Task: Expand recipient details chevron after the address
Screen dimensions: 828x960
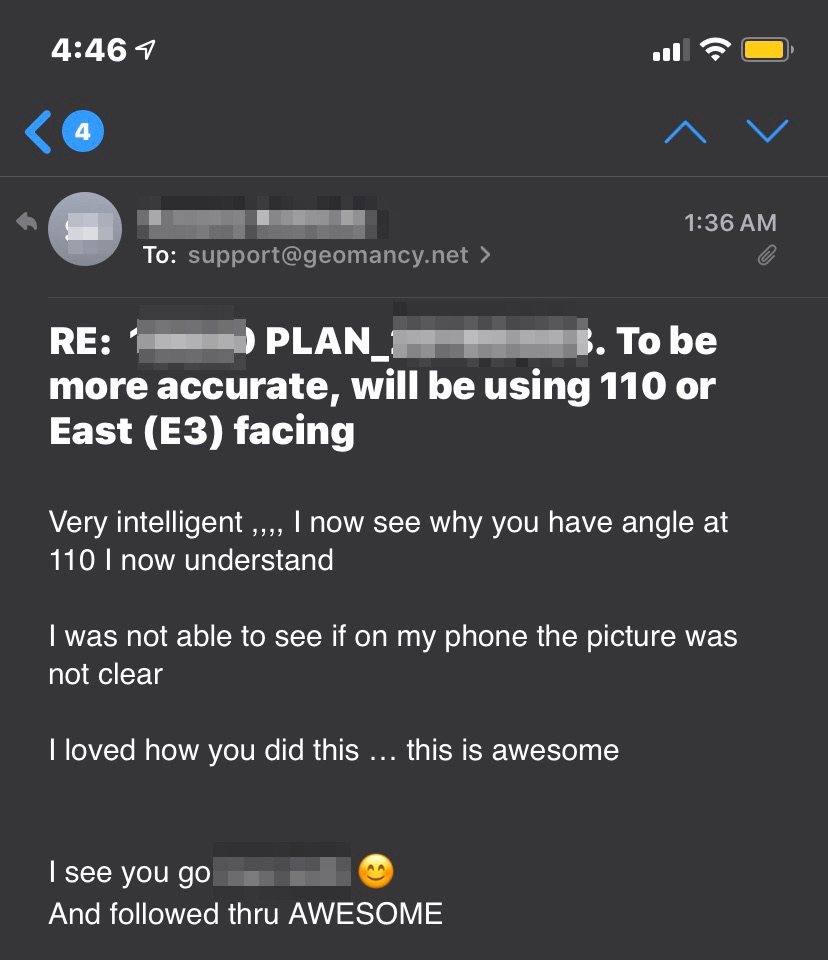Action: tap(486, 255)
